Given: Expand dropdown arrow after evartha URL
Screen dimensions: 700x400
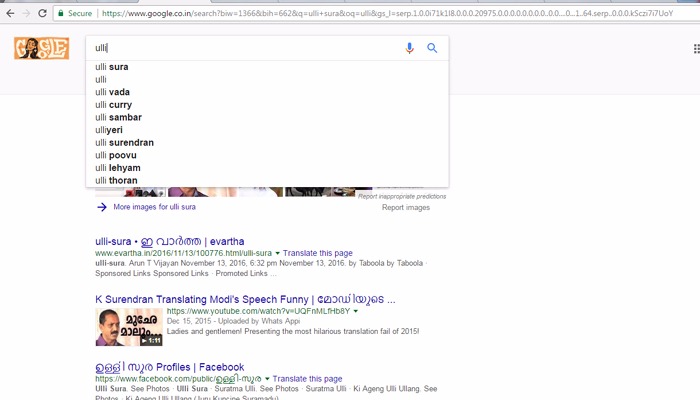Looking at the screenshot, I should pos(277,253).
